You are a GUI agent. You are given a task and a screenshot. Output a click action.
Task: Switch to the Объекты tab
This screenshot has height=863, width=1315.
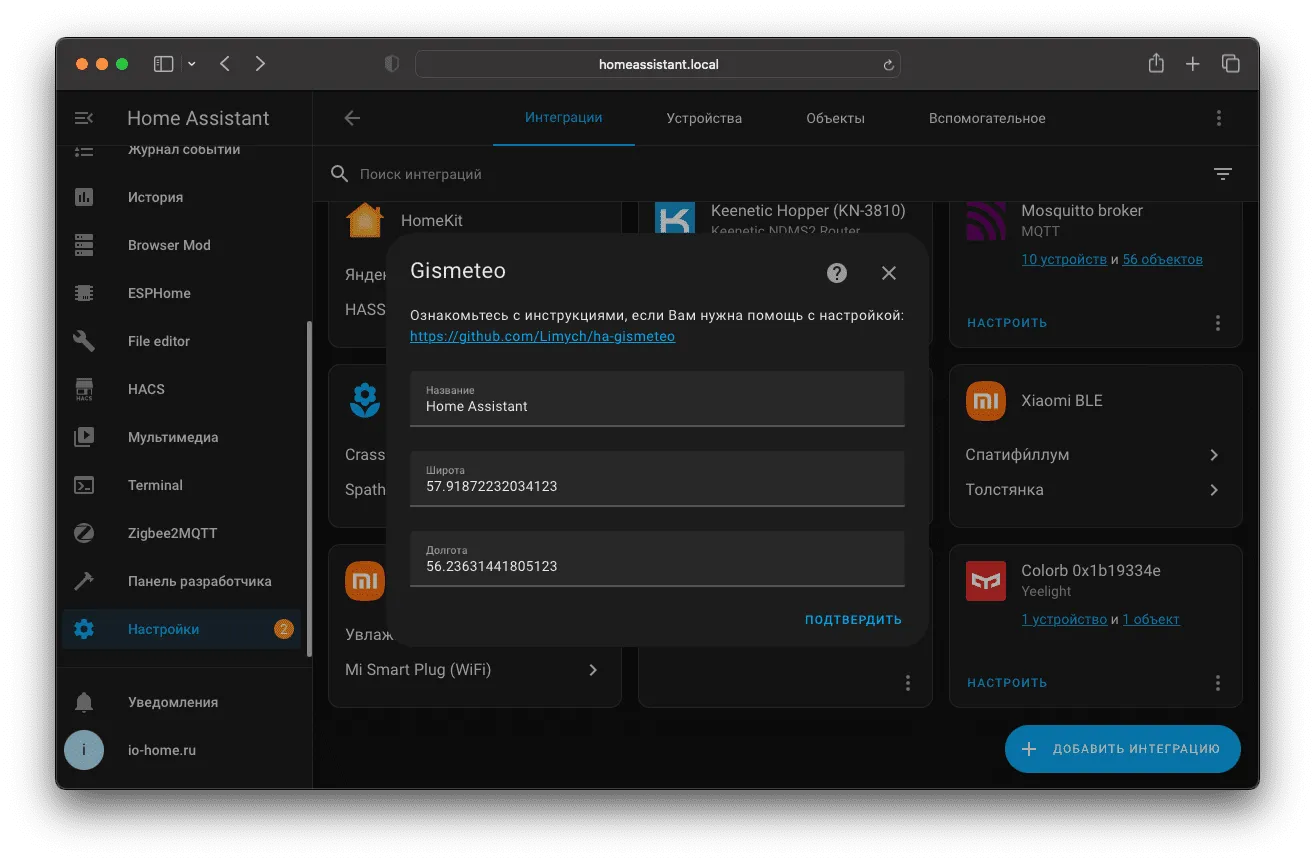click(835, 118)
